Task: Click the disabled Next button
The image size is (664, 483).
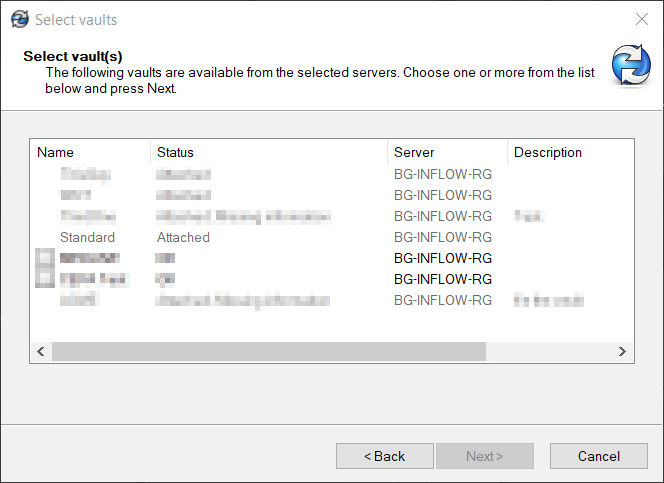Action: (484, 456)
